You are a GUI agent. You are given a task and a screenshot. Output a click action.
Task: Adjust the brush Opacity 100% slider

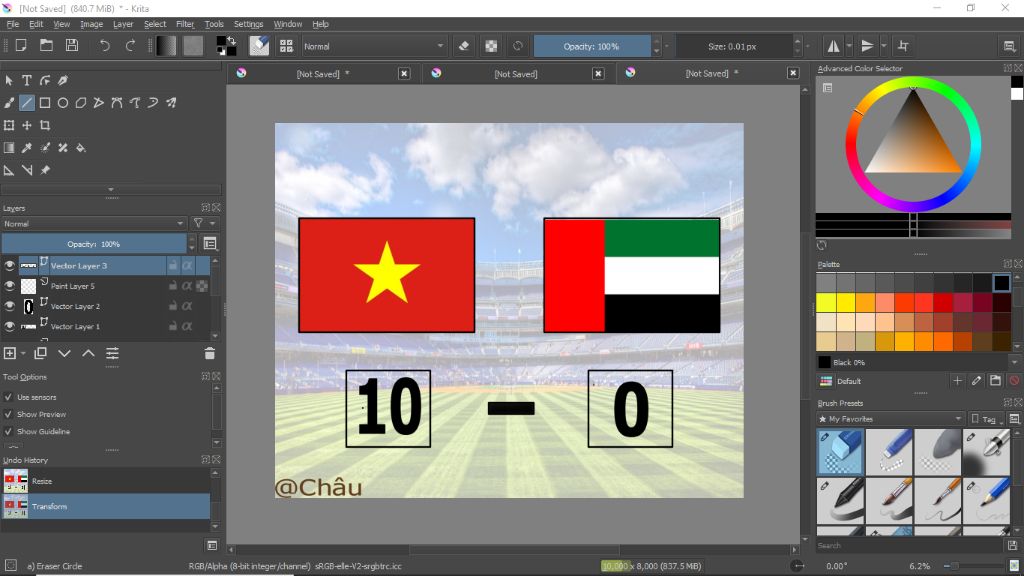point(592,46)
